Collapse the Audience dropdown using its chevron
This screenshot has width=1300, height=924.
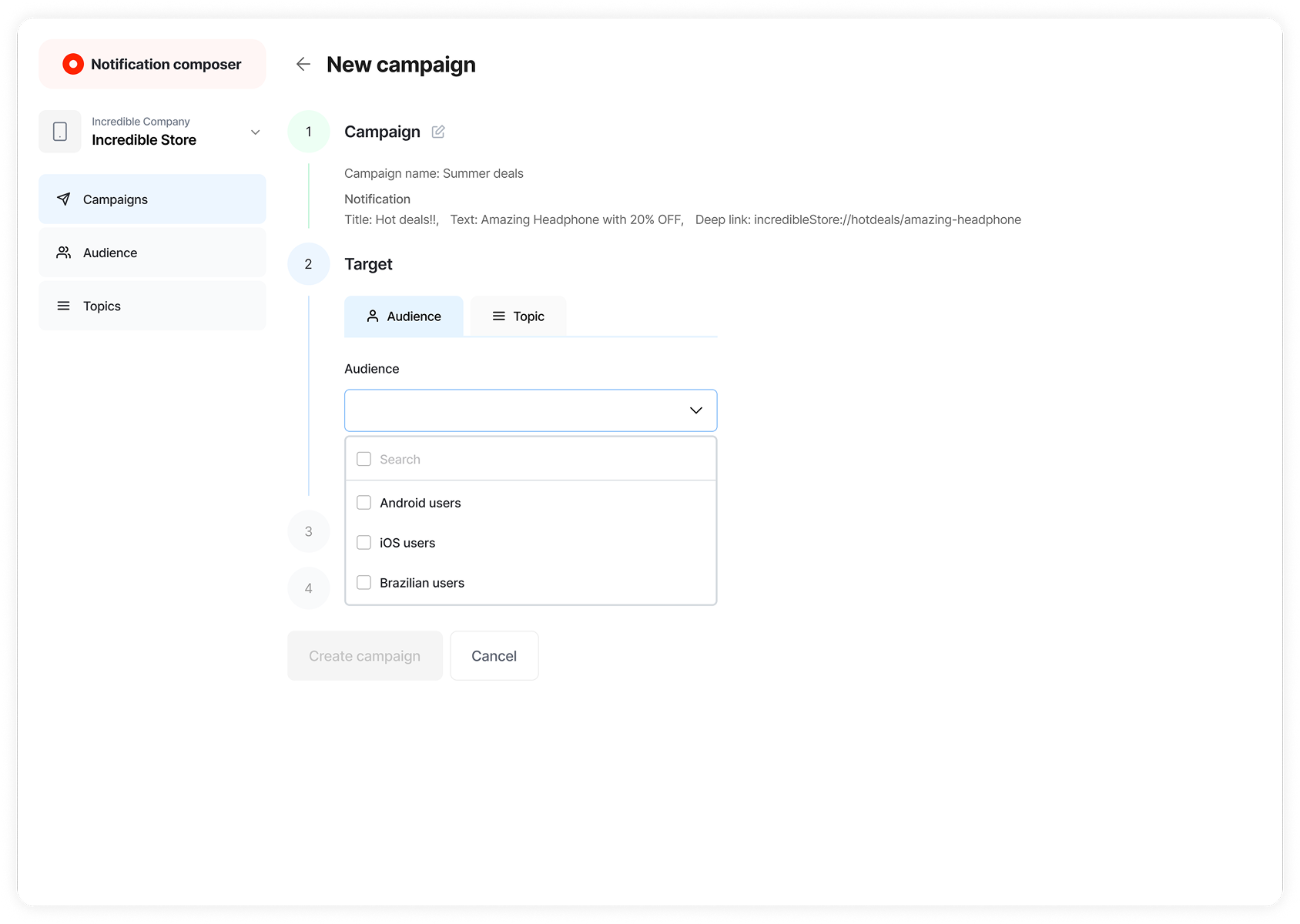(x=696, y=410)
